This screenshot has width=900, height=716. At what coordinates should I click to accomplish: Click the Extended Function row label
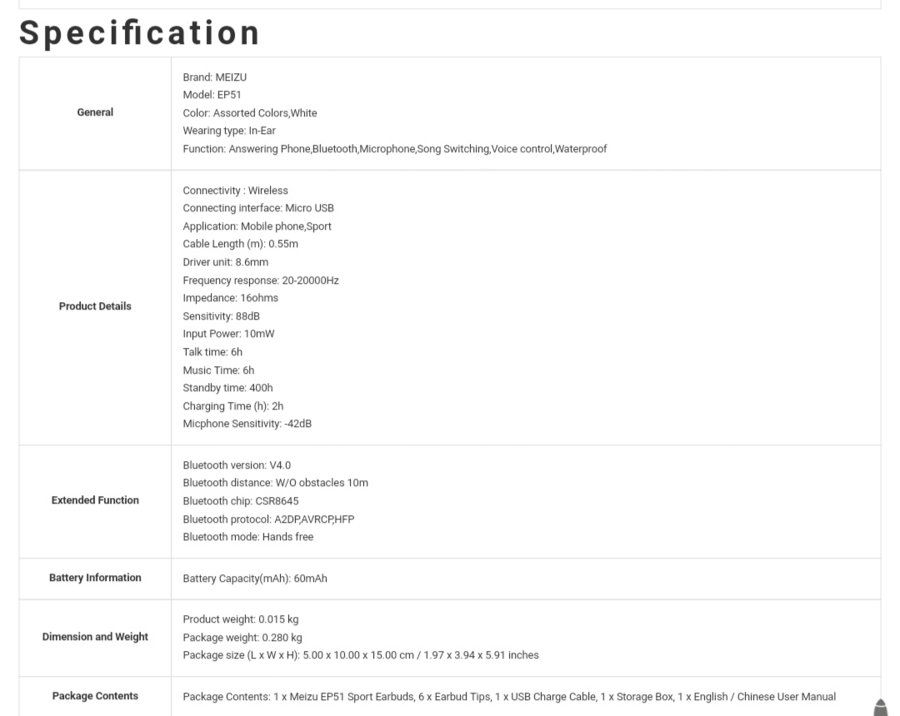(x=95, y=500)
